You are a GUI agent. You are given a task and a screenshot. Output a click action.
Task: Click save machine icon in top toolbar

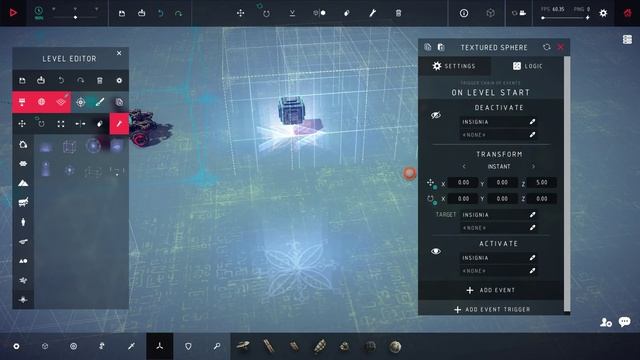click(122, 13)
